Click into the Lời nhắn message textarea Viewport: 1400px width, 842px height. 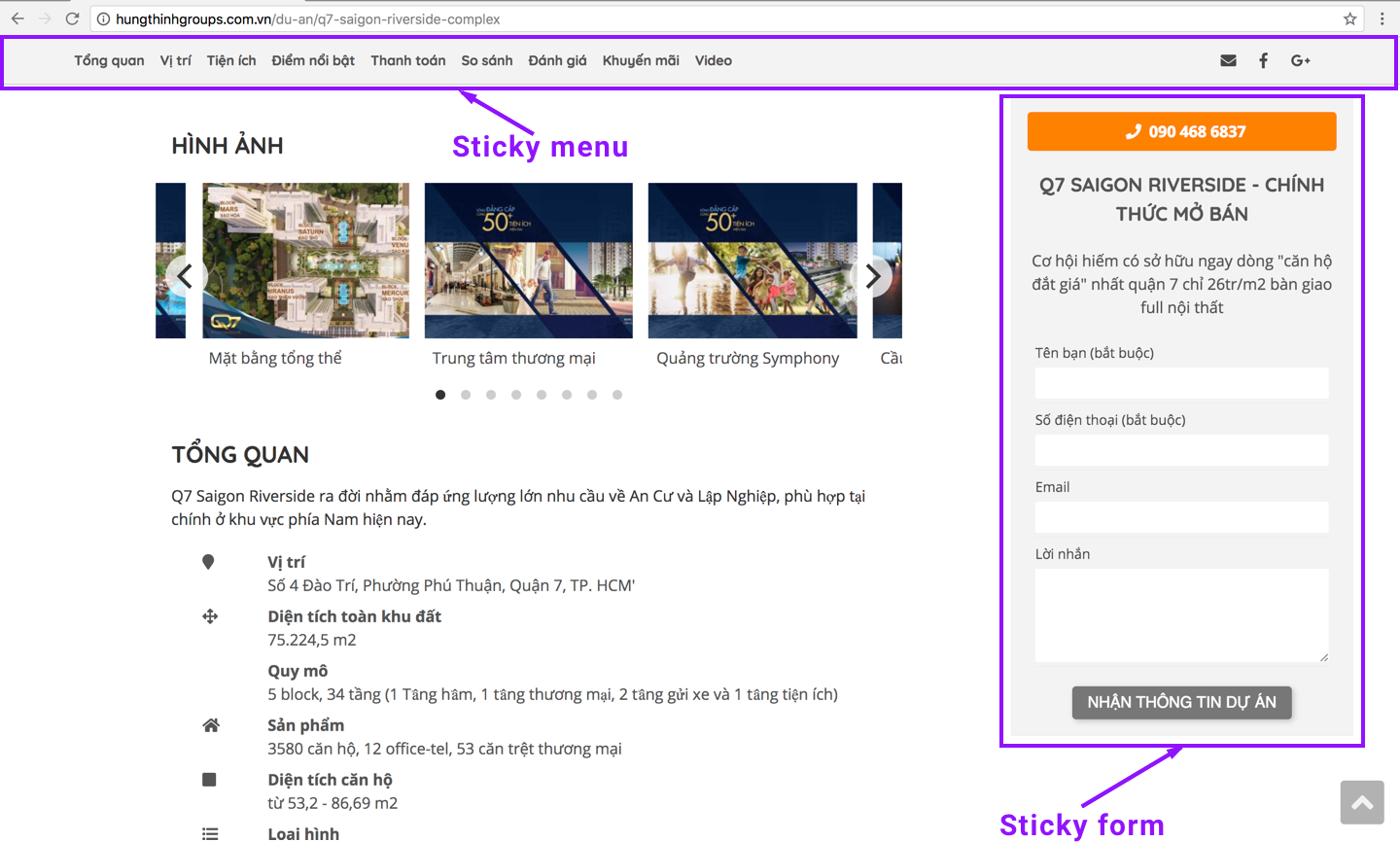(1181, 615)
